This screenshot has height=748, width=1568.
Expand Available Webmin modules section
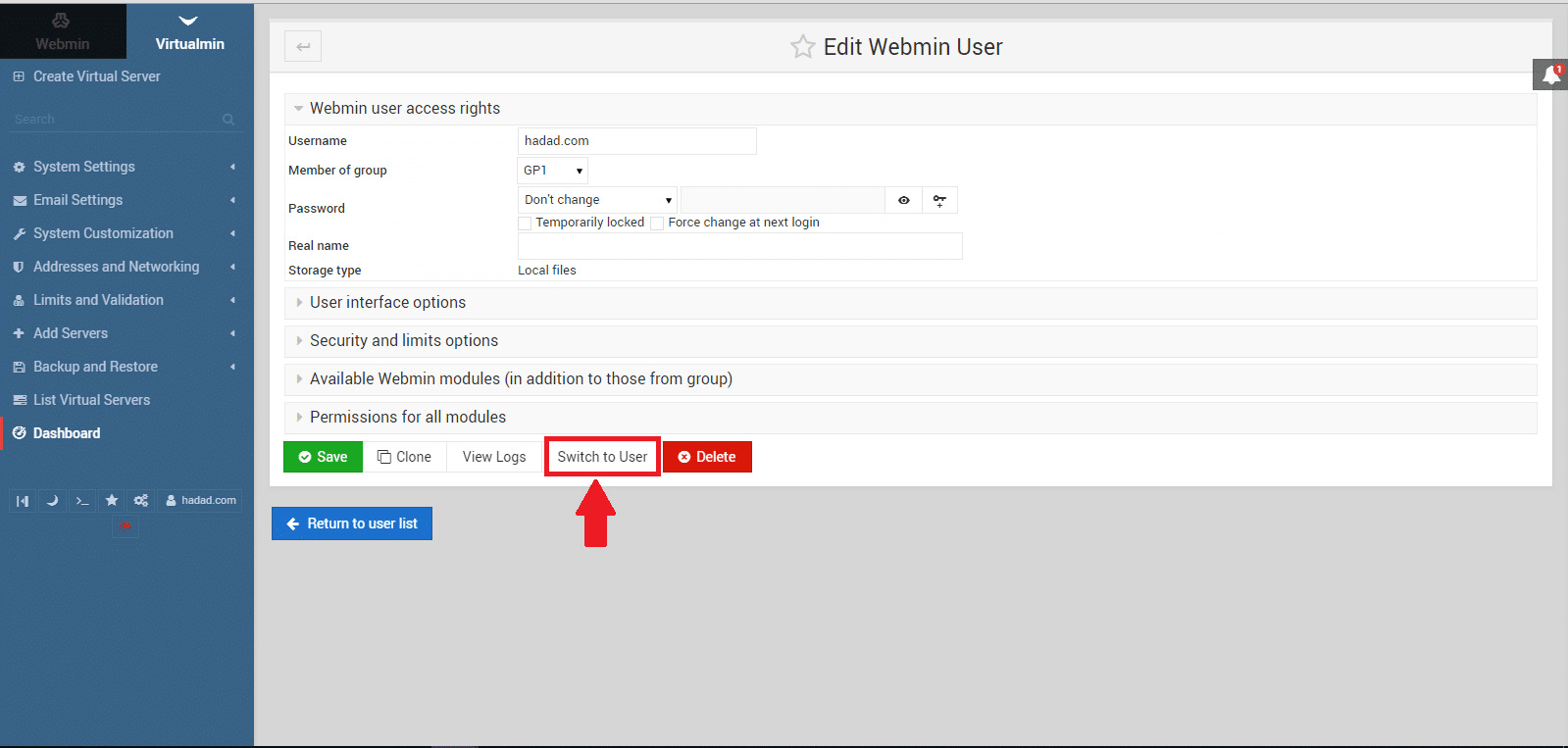pyautogui.click(x=910, y=379)
